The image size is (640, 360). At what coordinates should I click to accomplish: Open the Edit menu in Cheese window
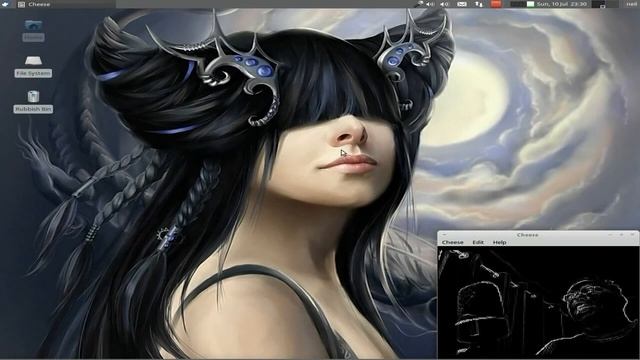click(478, 242)
